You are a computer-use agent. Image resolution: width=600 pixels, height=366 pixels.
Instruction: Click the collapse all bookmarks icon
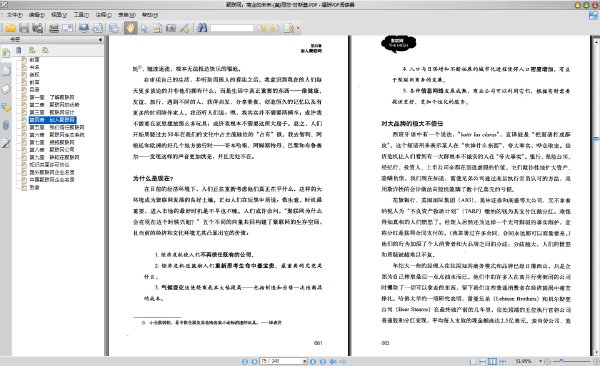tap(46, 50)
